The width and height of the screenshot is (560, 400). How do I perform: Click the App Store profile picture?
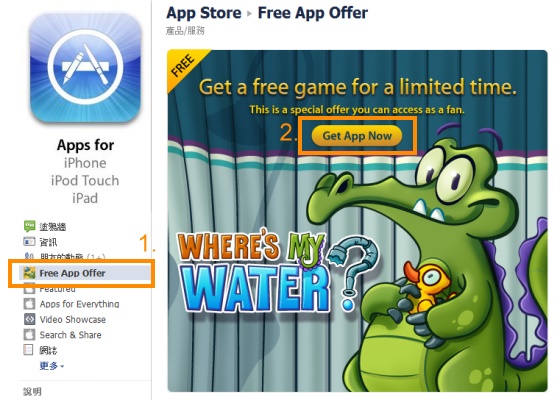[85, 67]
